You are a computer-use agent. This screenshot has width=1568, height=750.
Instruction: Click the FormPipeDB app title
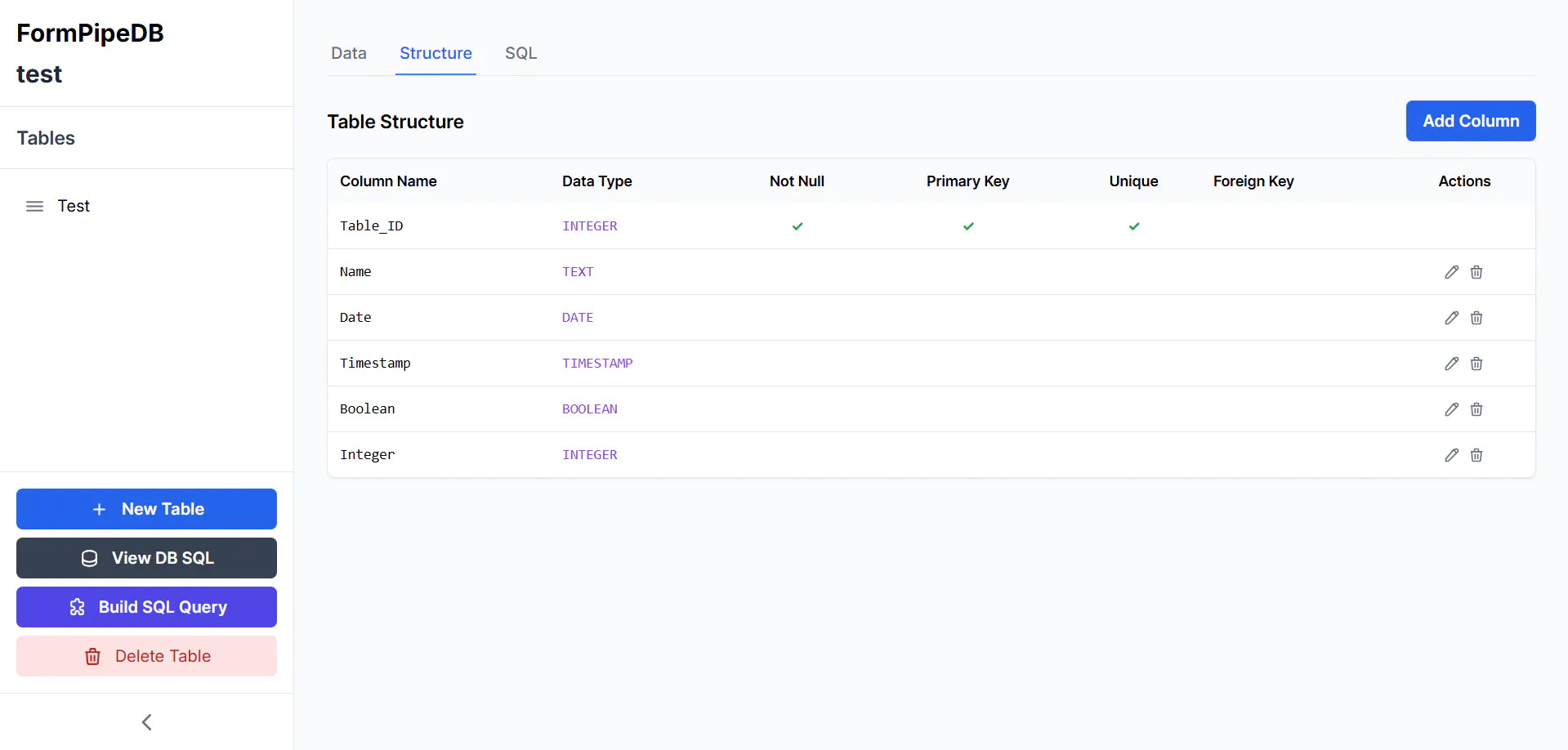[90, 33]
